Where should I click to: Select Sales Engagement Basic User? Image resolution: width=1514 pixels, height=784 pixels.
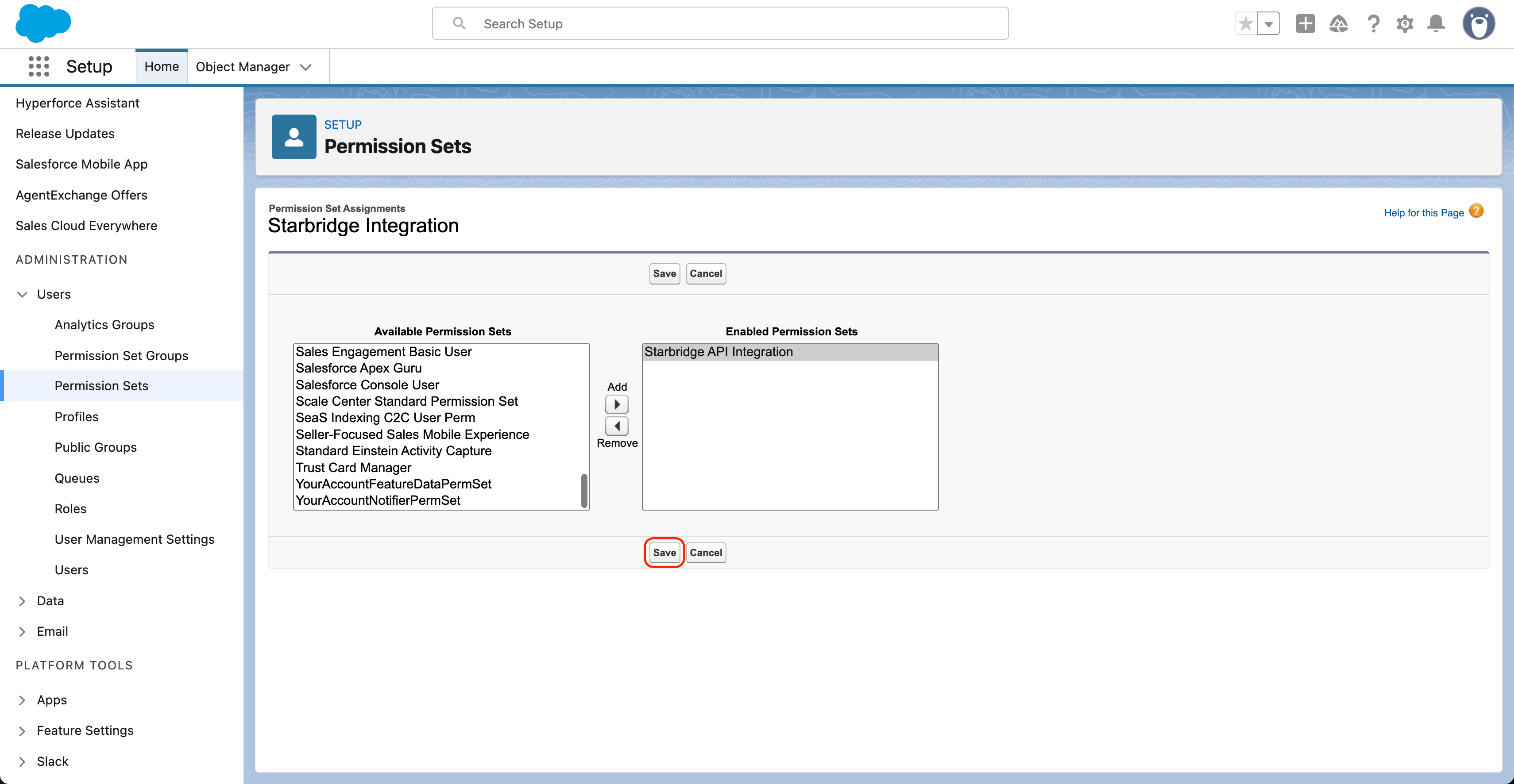[x=437, y=352]
